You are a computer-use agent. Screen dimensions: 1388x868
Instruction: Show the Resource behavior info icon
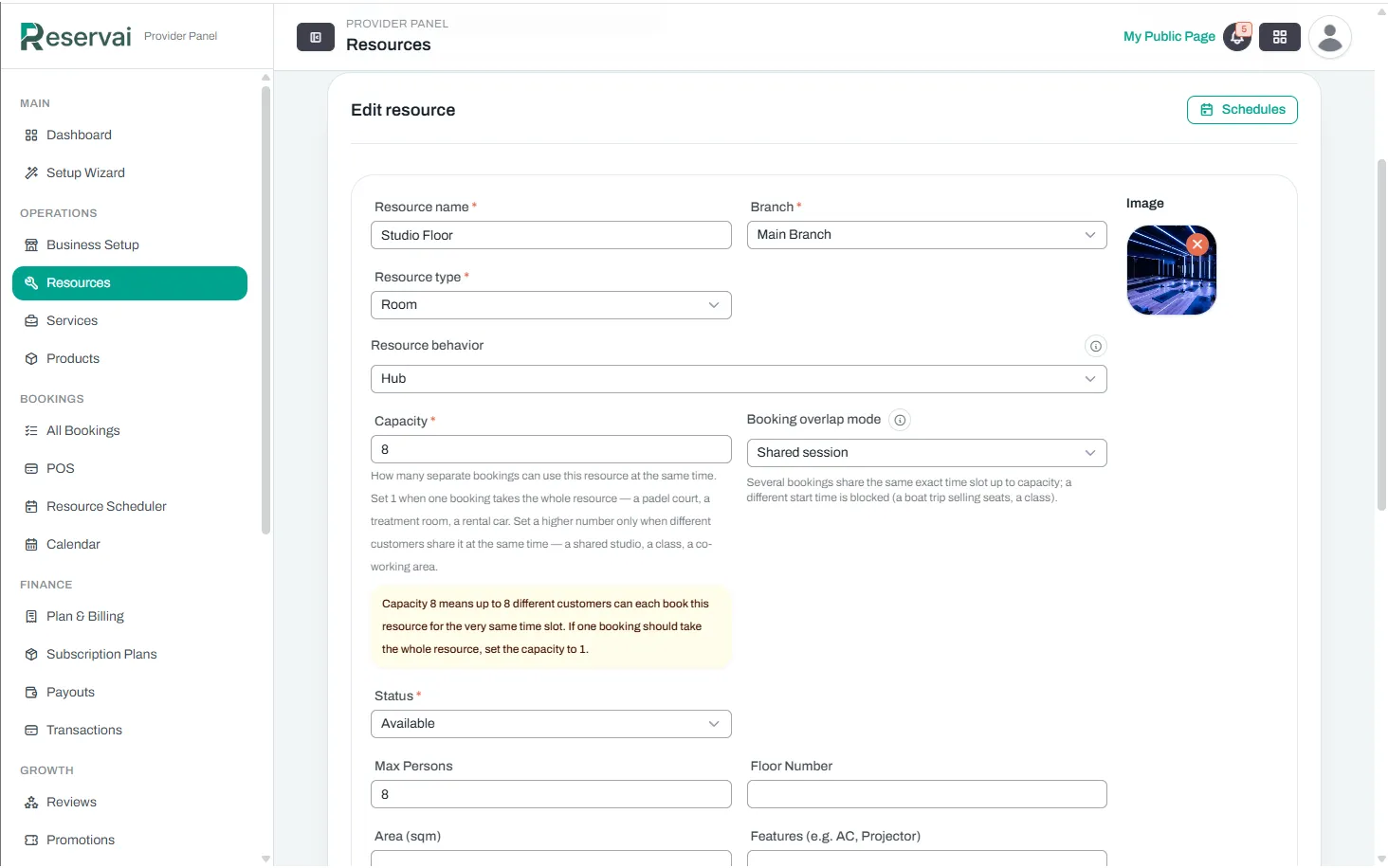tap(1096, 346)
